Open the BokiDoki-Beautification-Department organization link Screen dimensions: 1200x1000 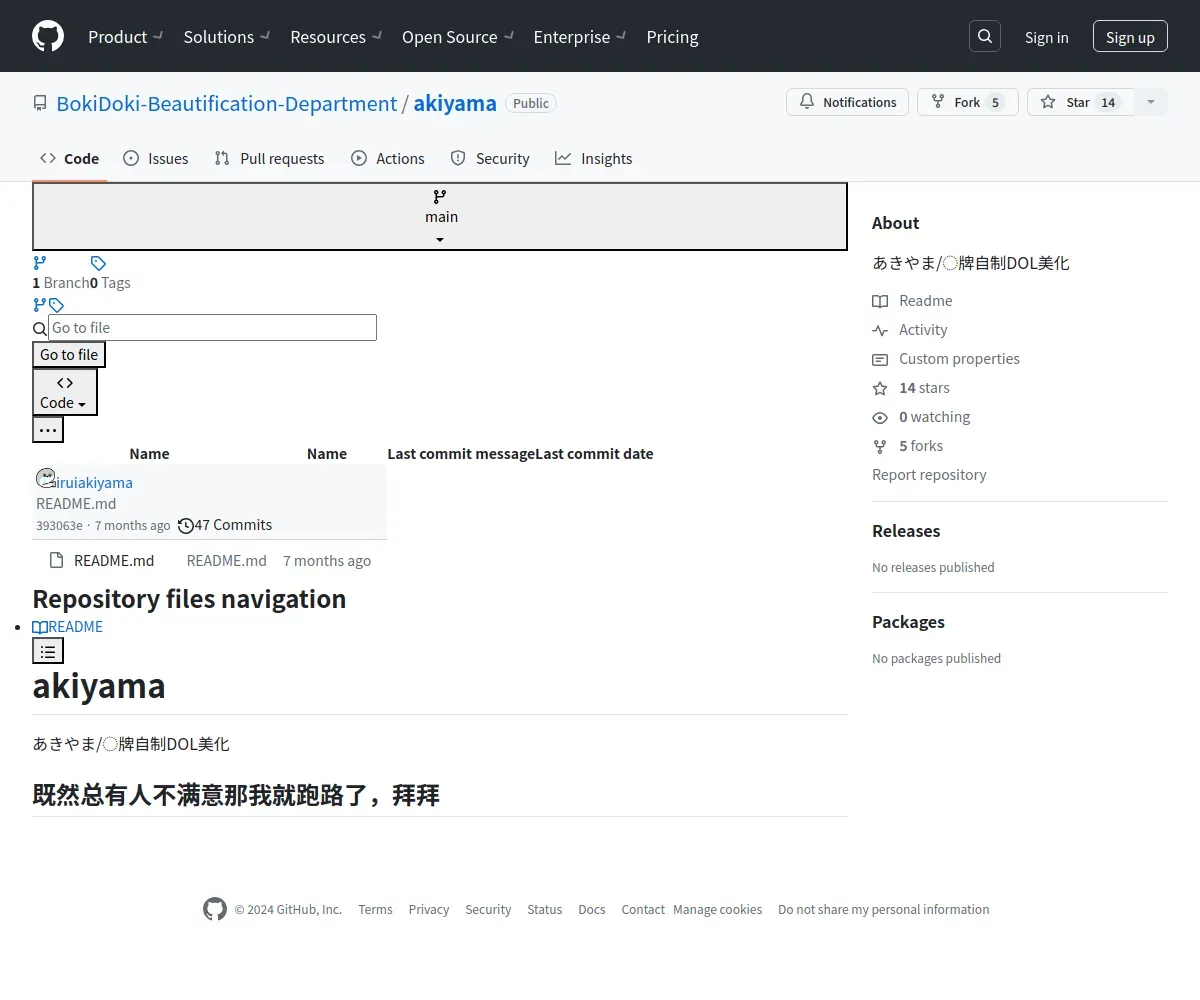(227, 104)
